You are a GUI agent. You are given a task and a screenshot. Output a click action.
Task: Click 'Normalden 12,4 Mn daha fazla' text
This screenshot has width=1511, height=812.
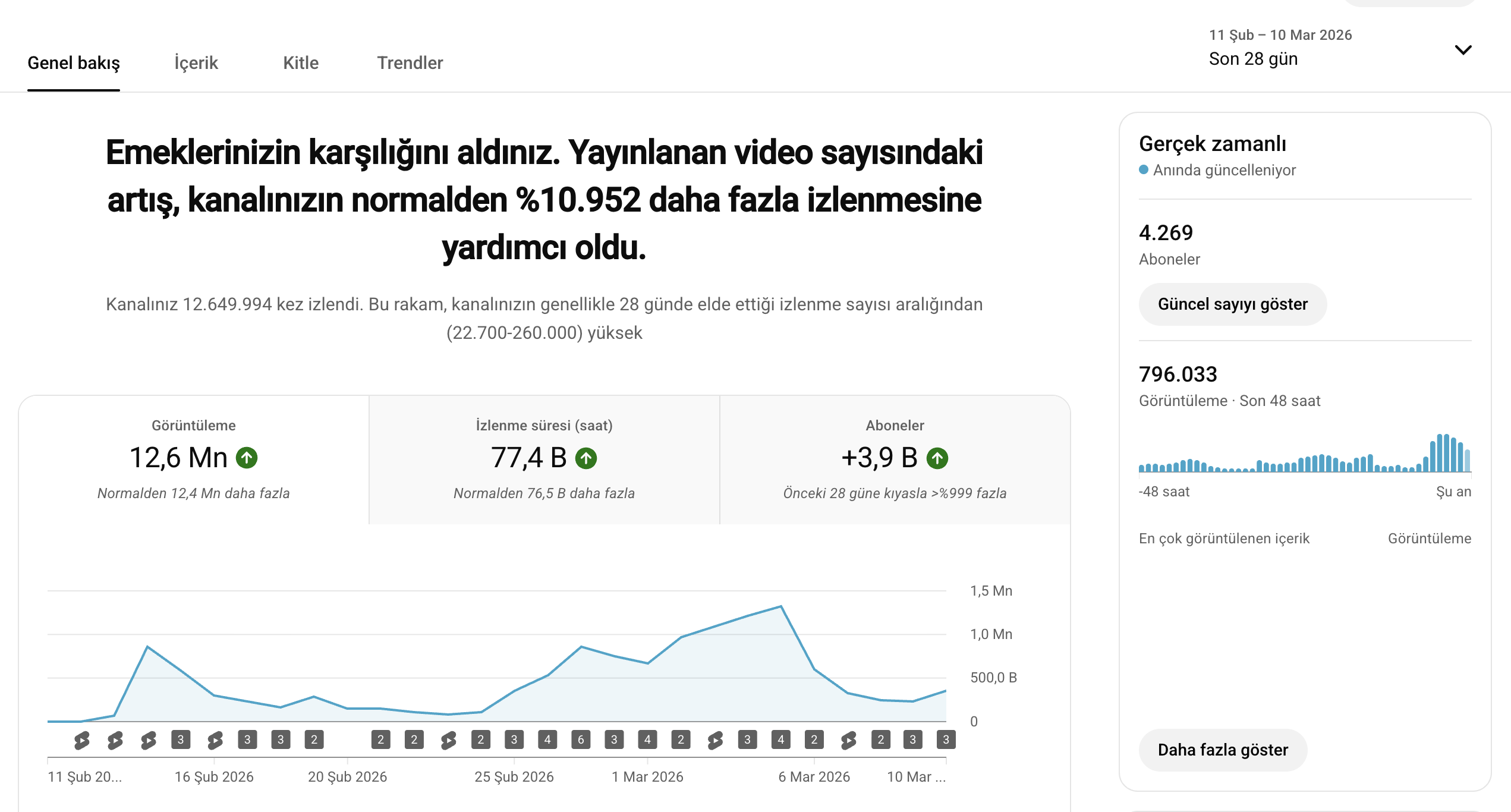click(194, 493)
